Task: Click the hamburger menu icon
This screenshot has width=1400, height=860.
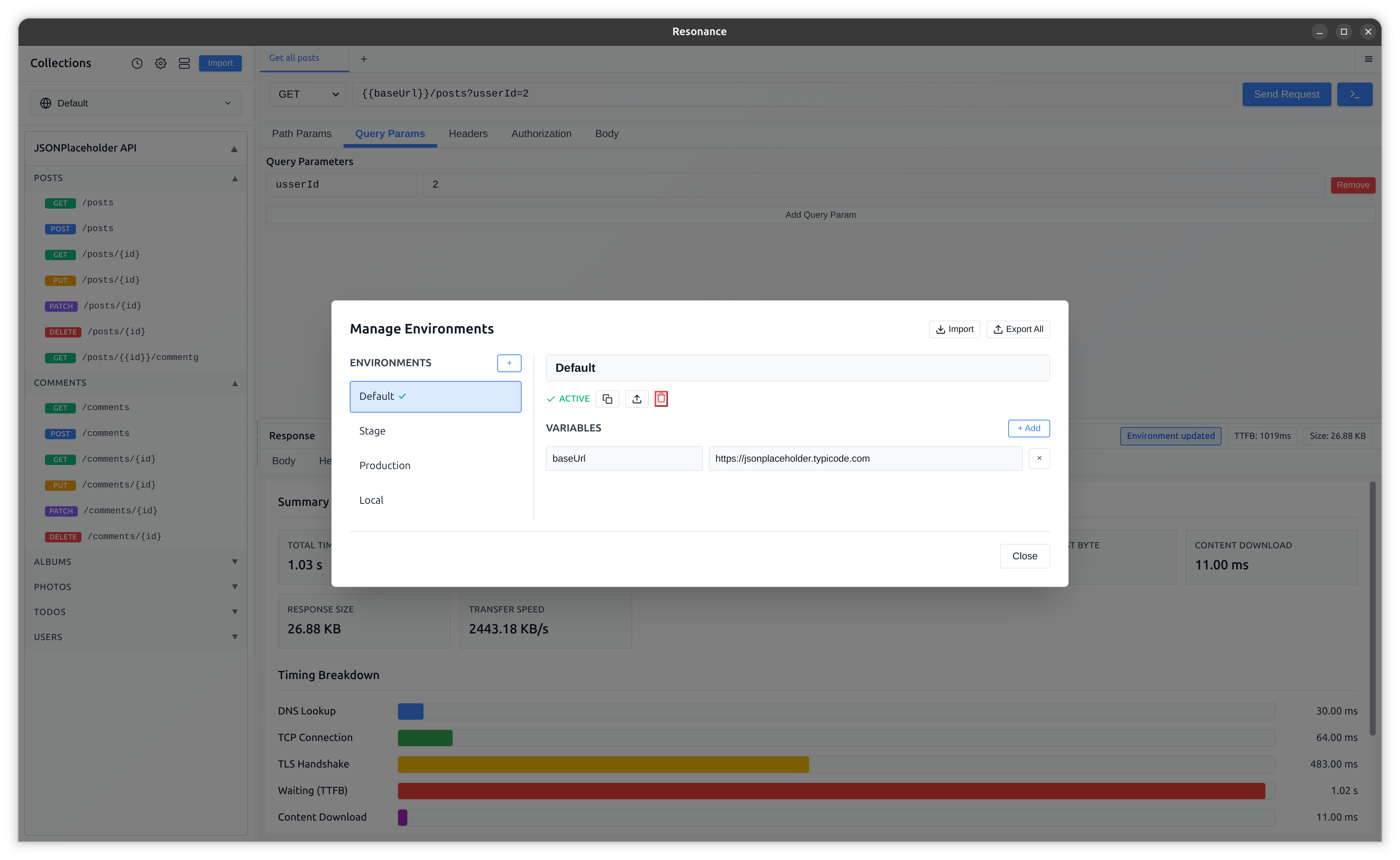Action: pos(1368,59)
